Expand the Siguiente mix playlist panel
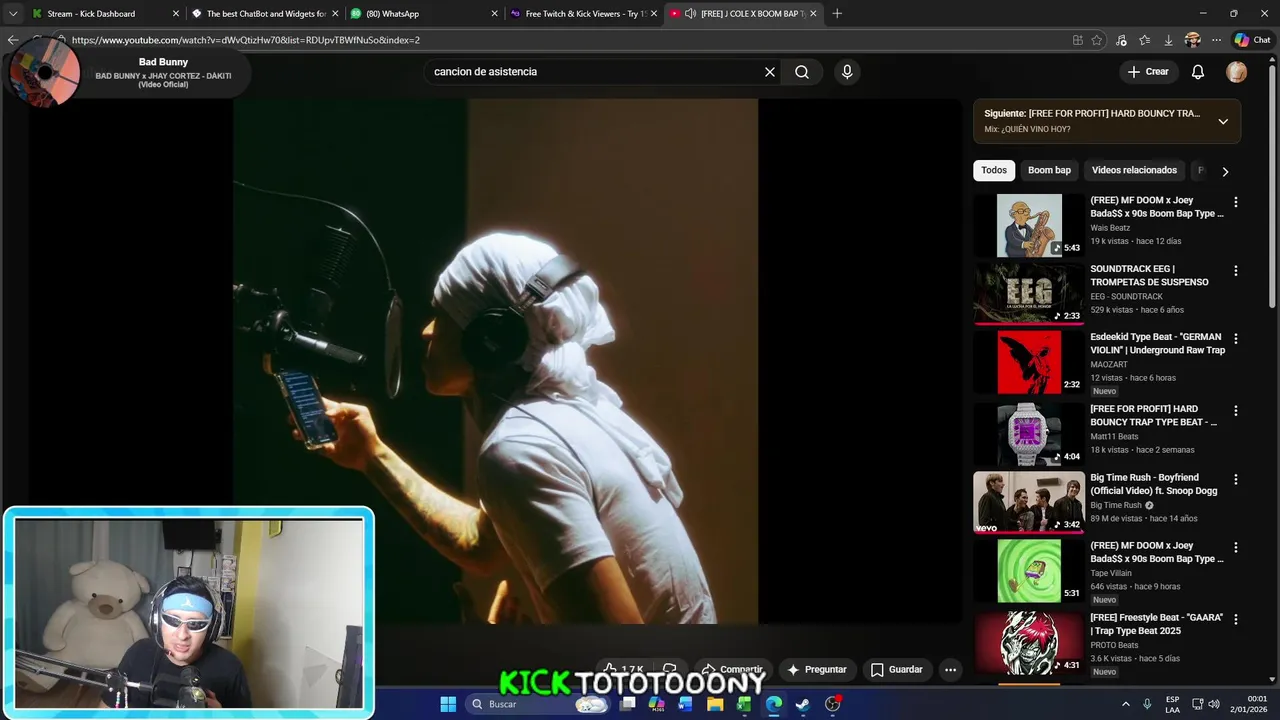1280x720 pixels. [x=1223, y=121]
